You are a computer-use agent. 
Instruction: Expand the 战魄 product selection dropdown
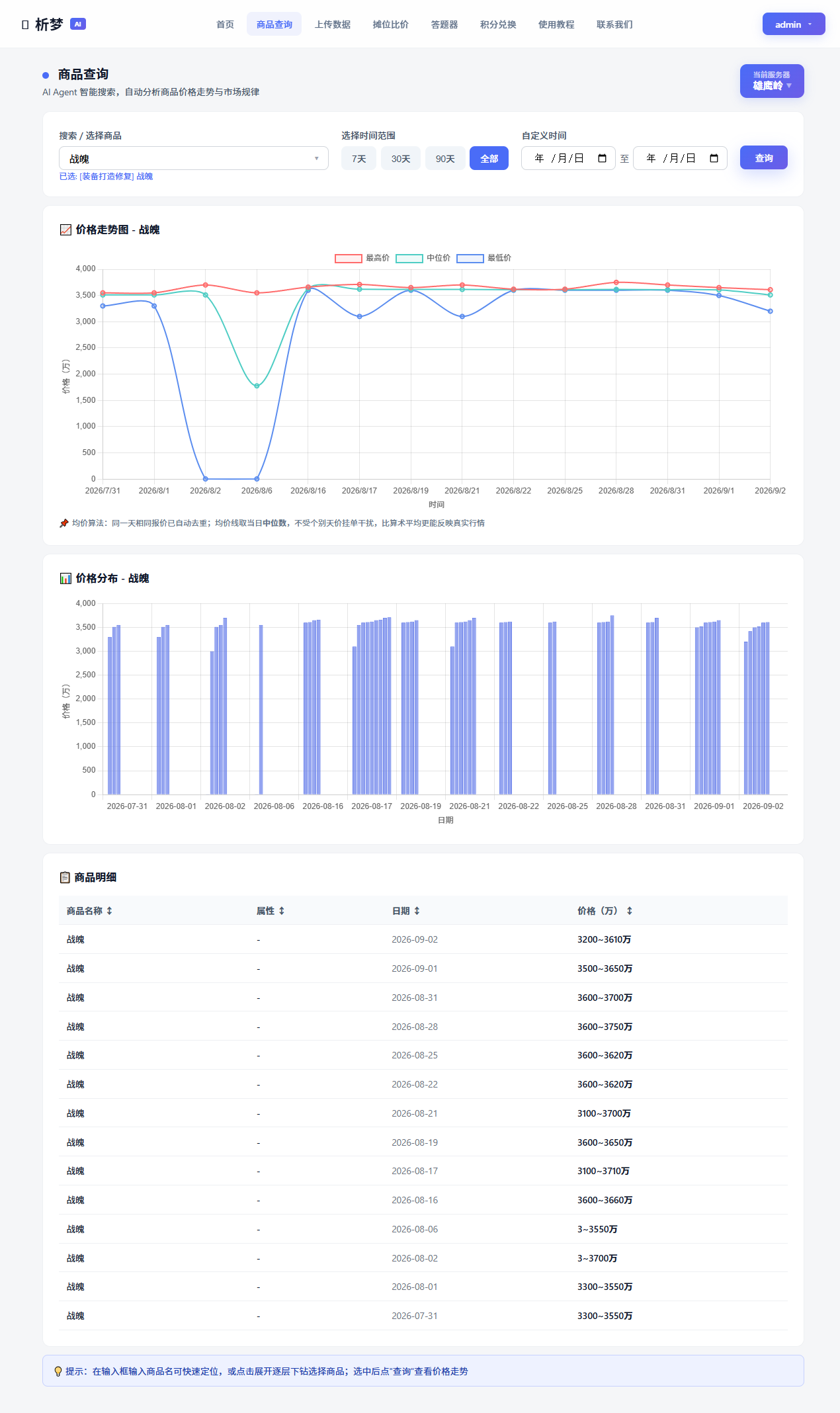click(194, 158)
